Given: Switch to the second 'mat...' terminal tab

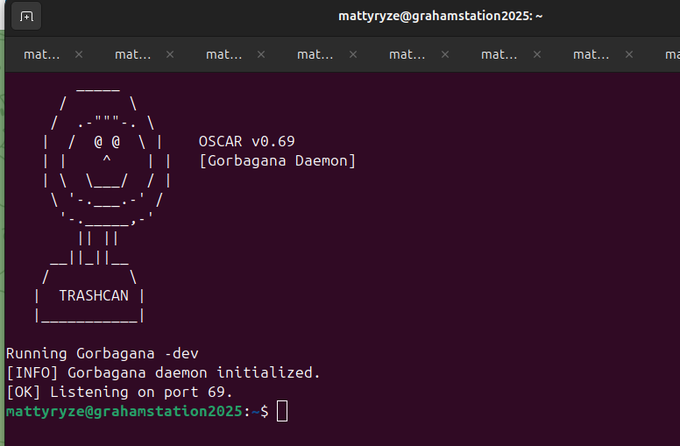Looking at the screenshot, I should (x=133, y=55).
